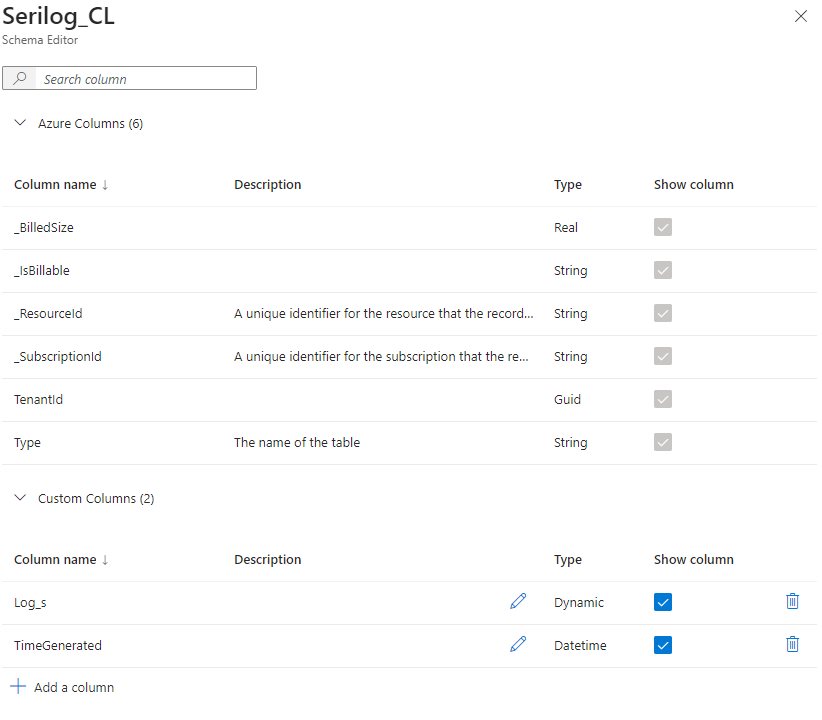This screenshot has height=720, width=822.
Task: Click 'The name of the table' description
Action: pos(297,443)
